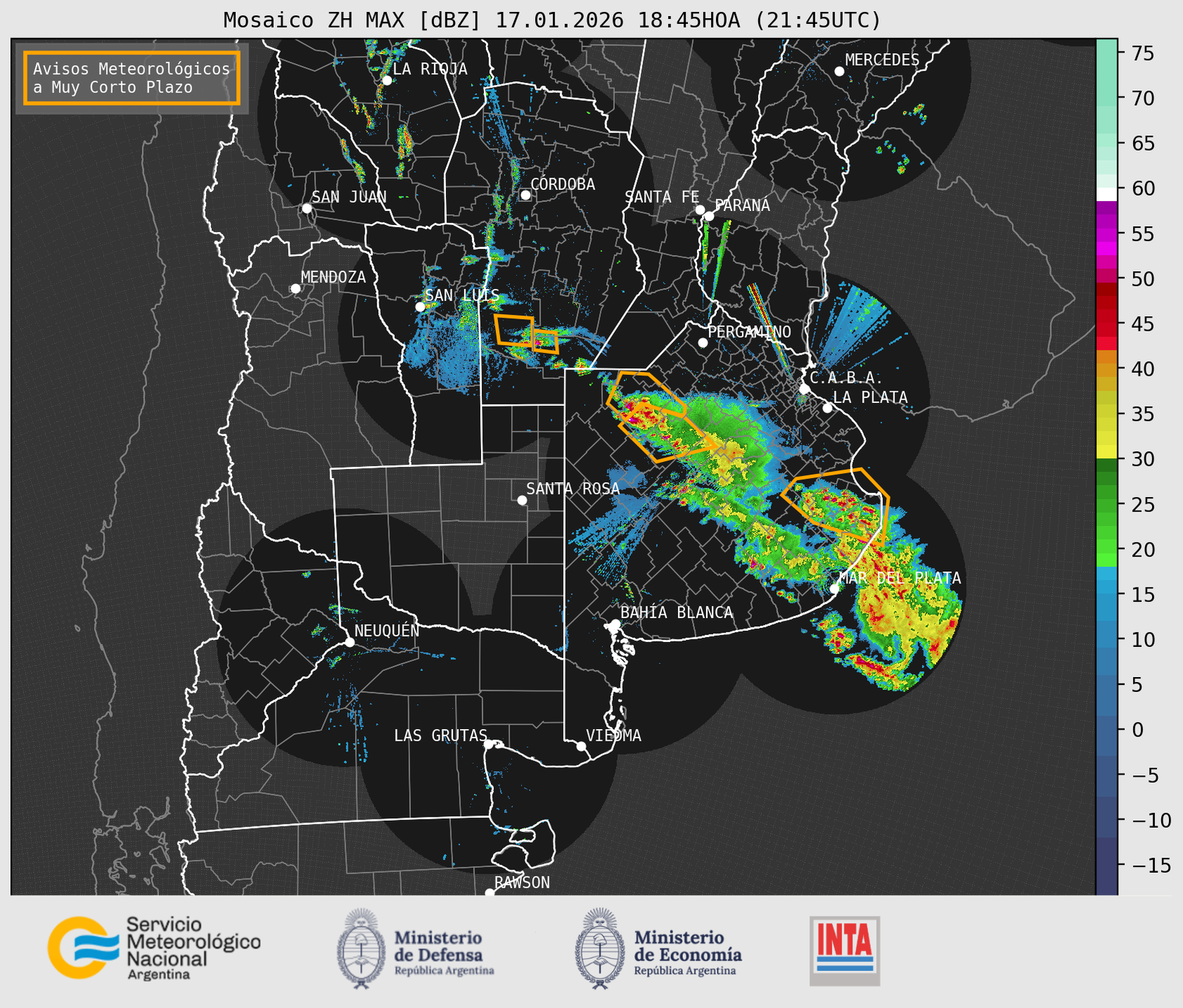Image resolution: width=1183 pixels, height=1008 pixels.
Task: Click the map title Mosaico ZH MAX
Action: [x=552, y=20]
